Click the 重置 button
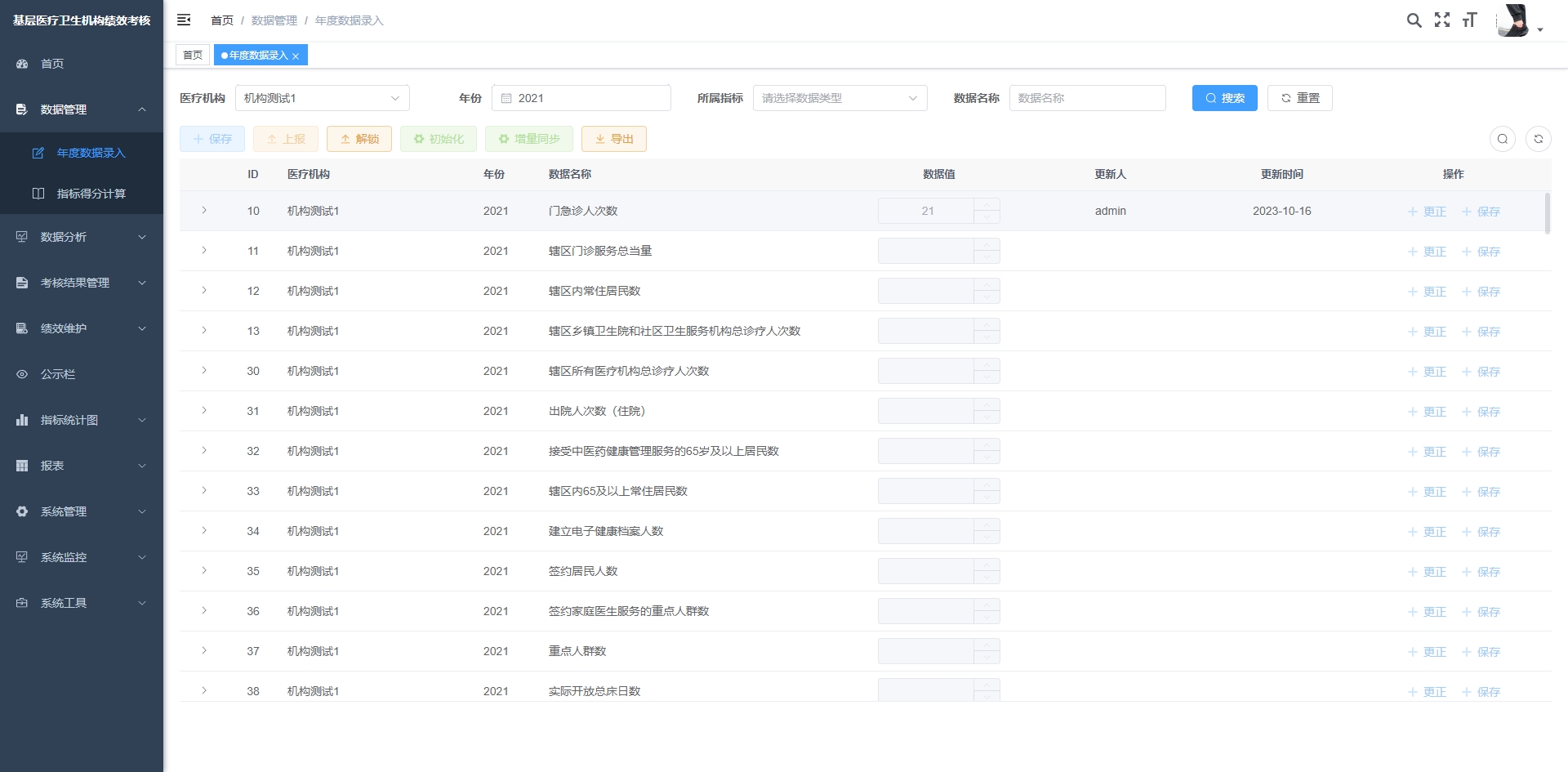The image size is (1568, 772). tap(1300, 98)
